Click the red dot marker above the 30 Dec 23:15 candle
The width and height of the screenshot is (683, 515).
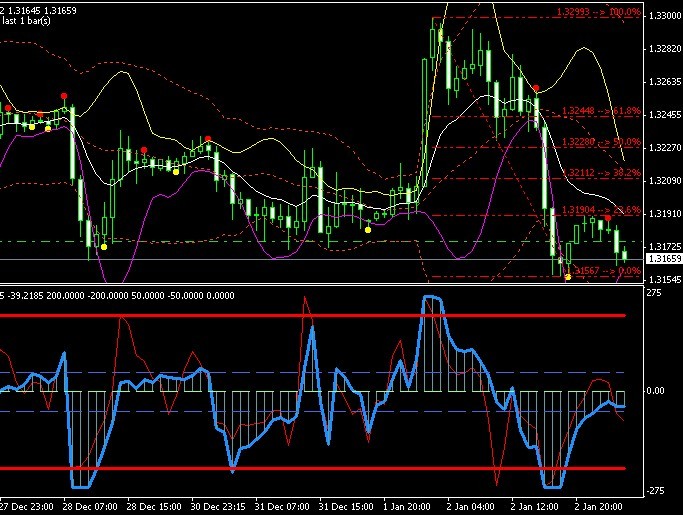tap(208, 139)
